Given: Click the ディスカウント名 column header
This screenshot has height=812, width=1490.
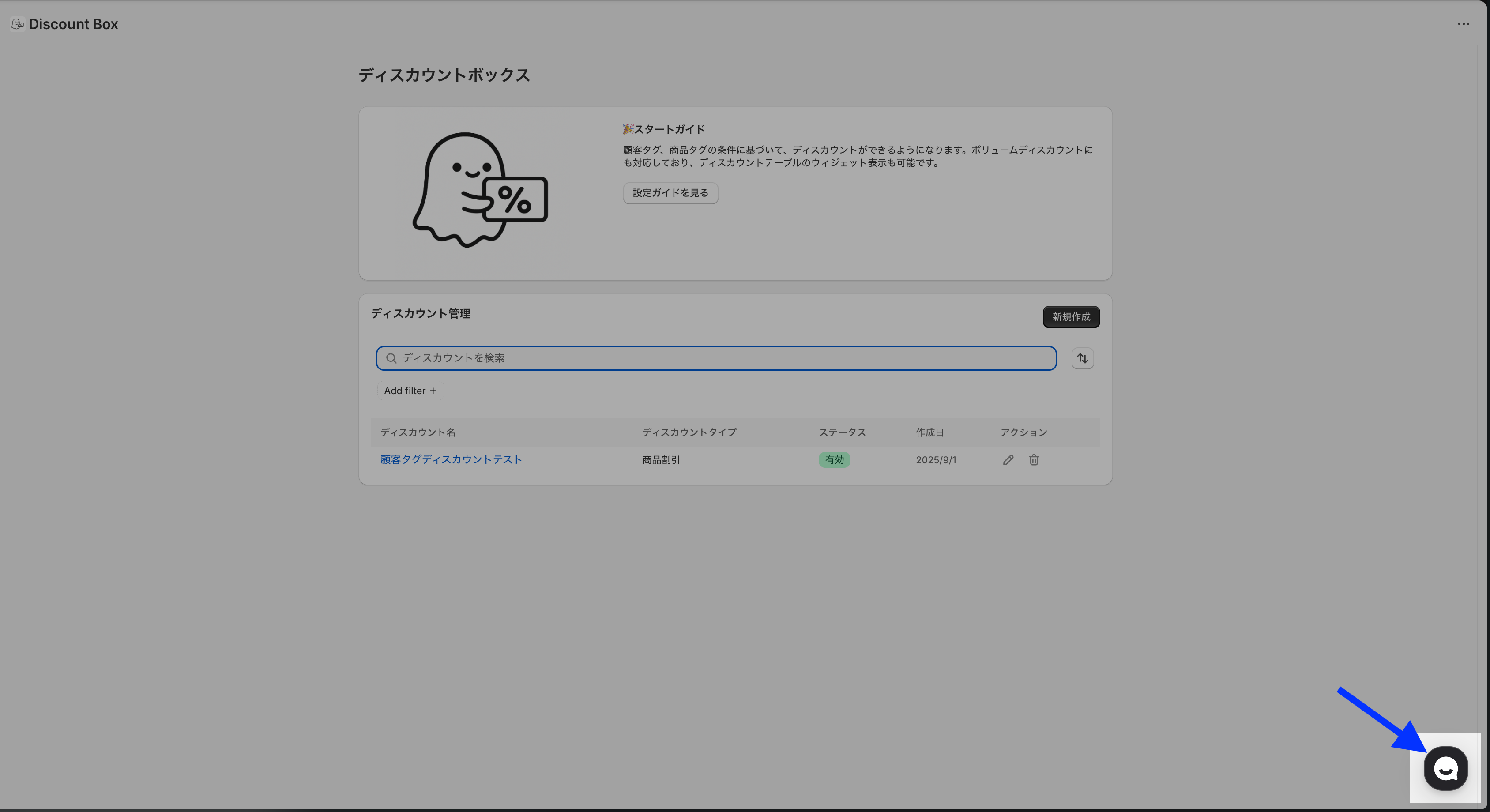Looking at the screenshot, I should point(418,432).
